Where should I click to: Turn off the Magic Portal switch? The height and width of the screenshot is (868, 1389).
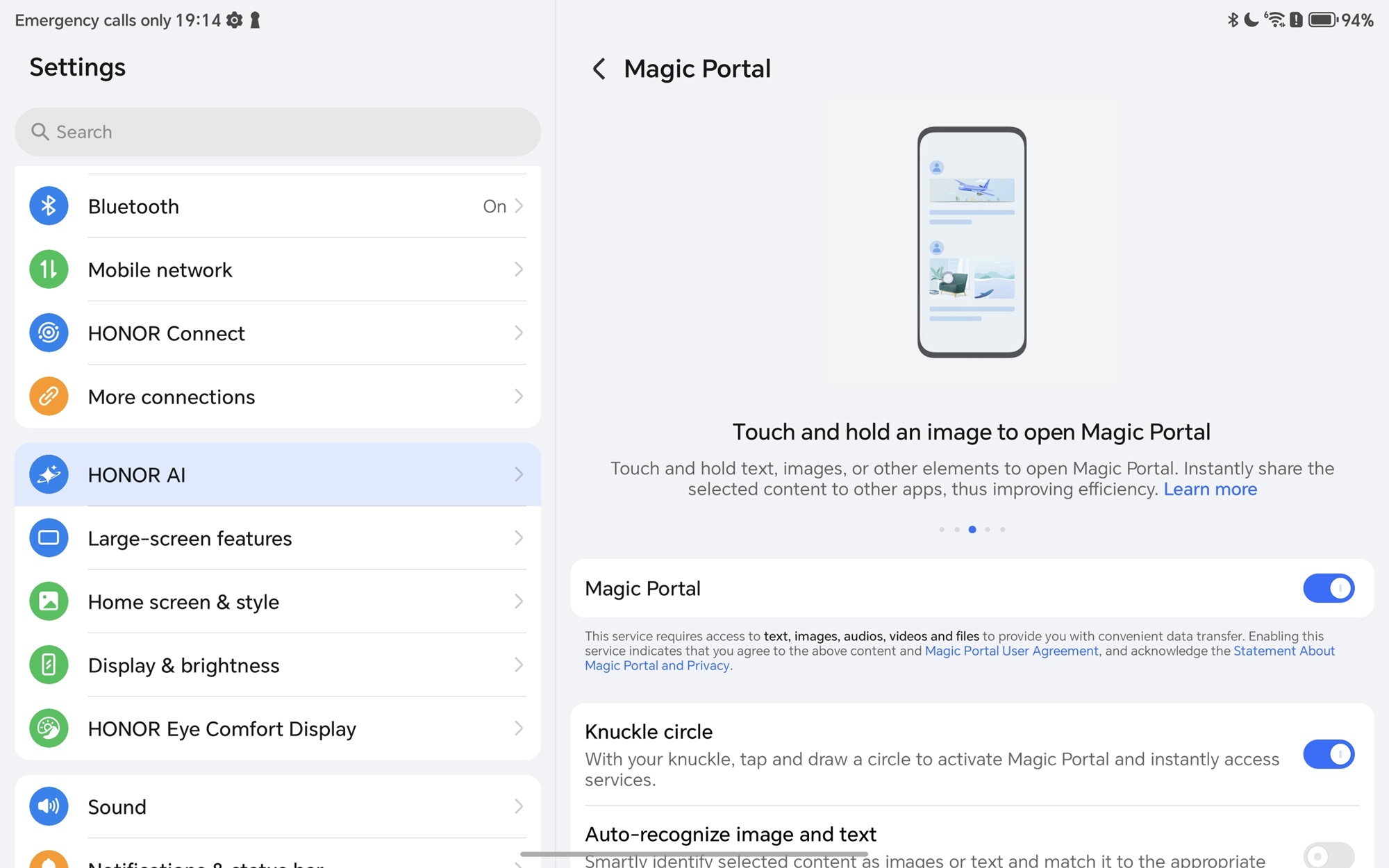(1328, 588)
